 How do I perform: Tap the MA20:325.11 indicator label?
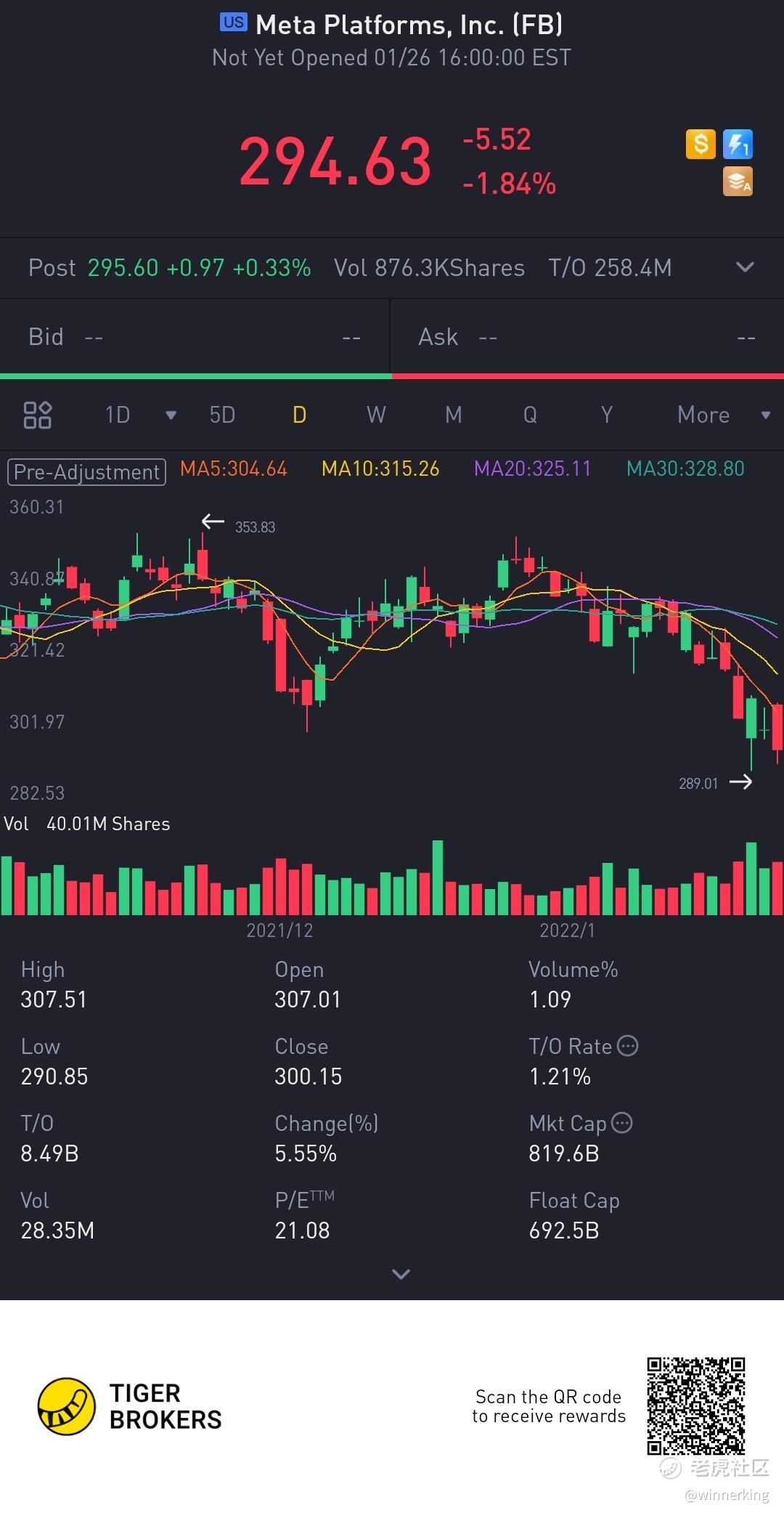[x=533, y=468]
